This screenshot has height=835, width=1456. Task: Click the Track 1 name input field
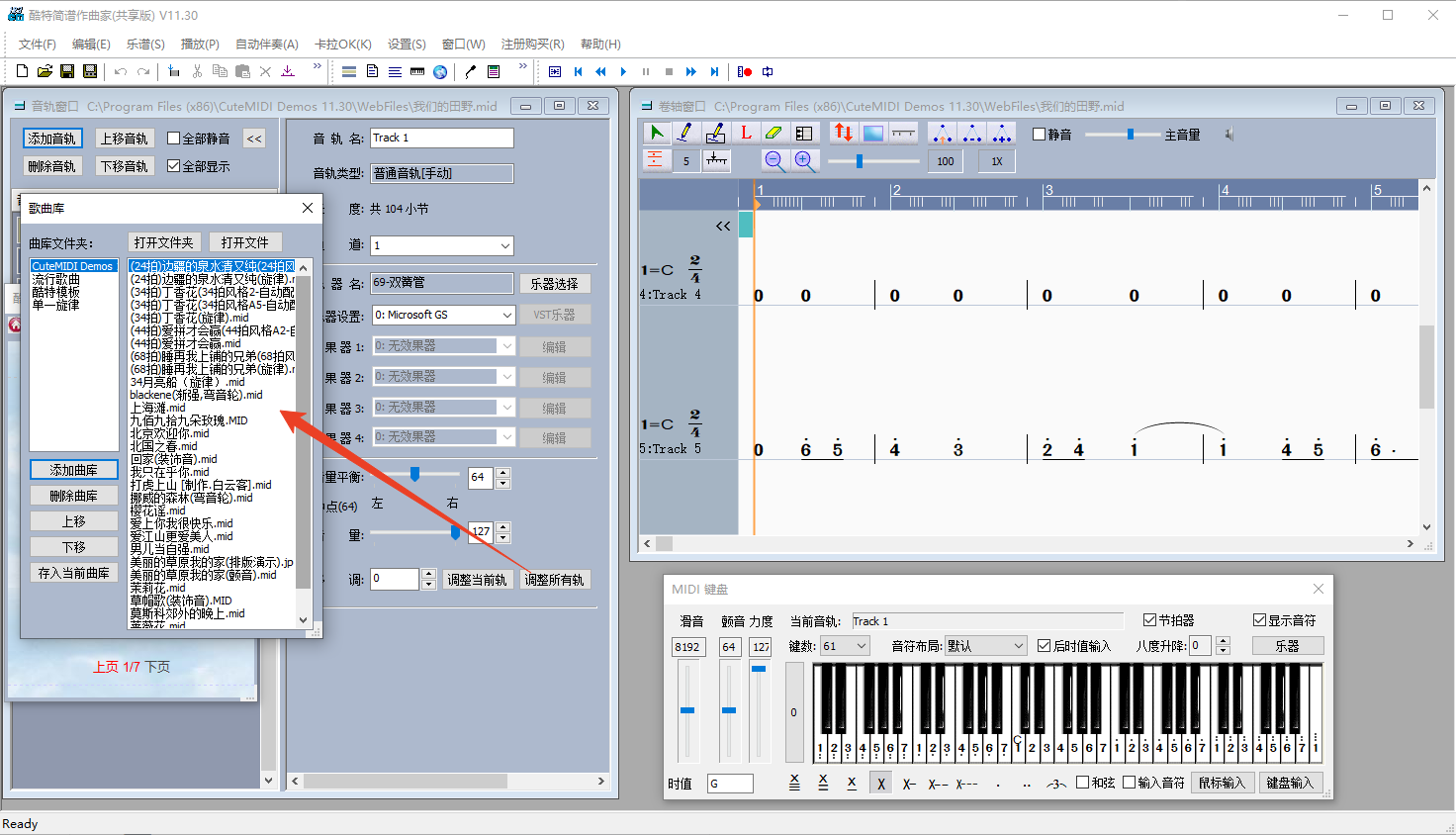(442, 138)
